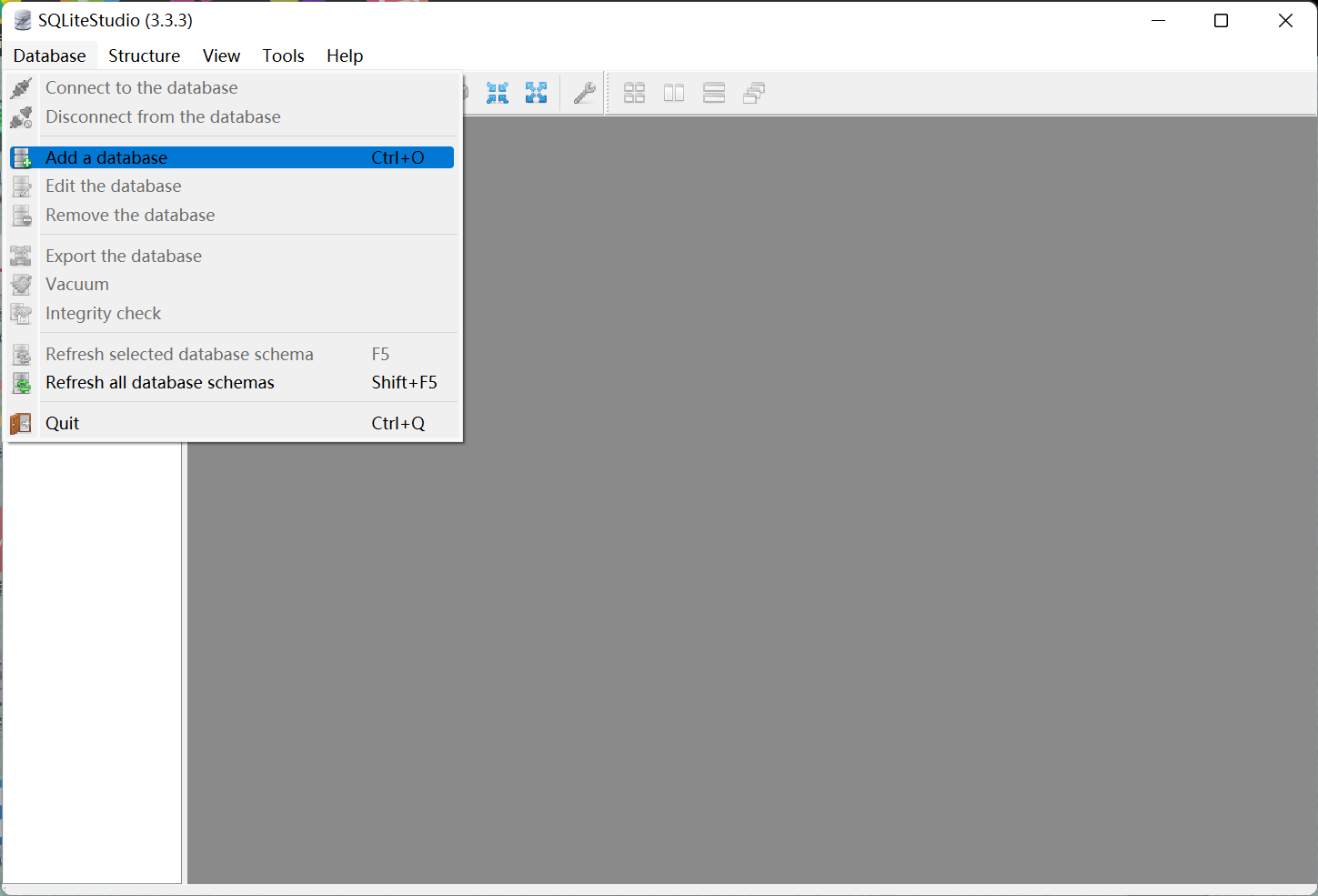Choose Export the database
This screenshot has width=1318, height=896.
[x=232, y=256]
